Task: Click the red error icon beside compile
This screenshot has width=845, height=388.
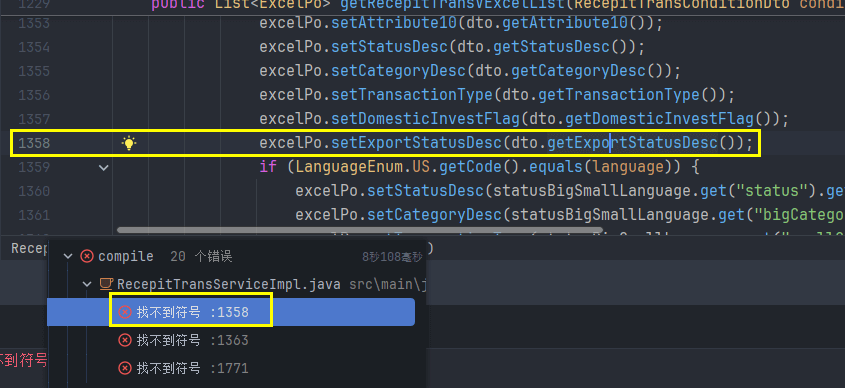Action: 87,257
